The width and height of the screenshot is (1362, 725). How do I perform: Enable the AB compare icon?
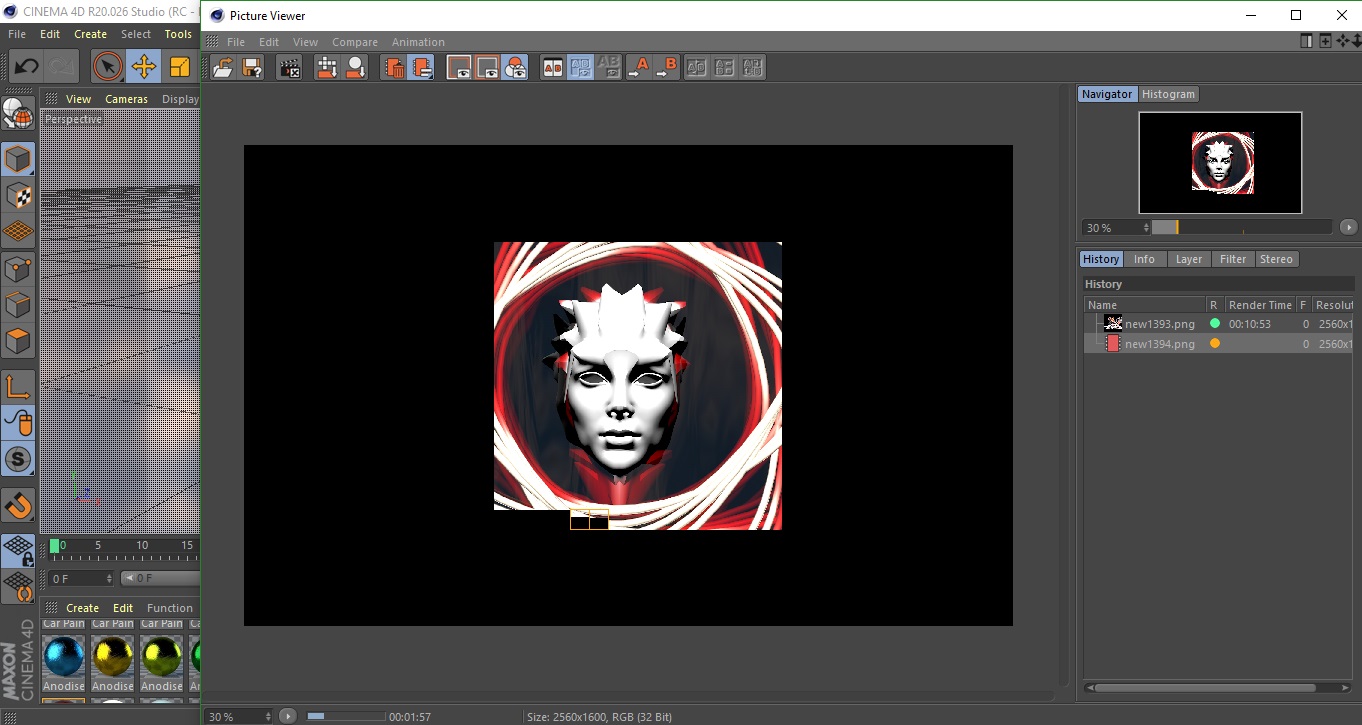pos(552,68)
